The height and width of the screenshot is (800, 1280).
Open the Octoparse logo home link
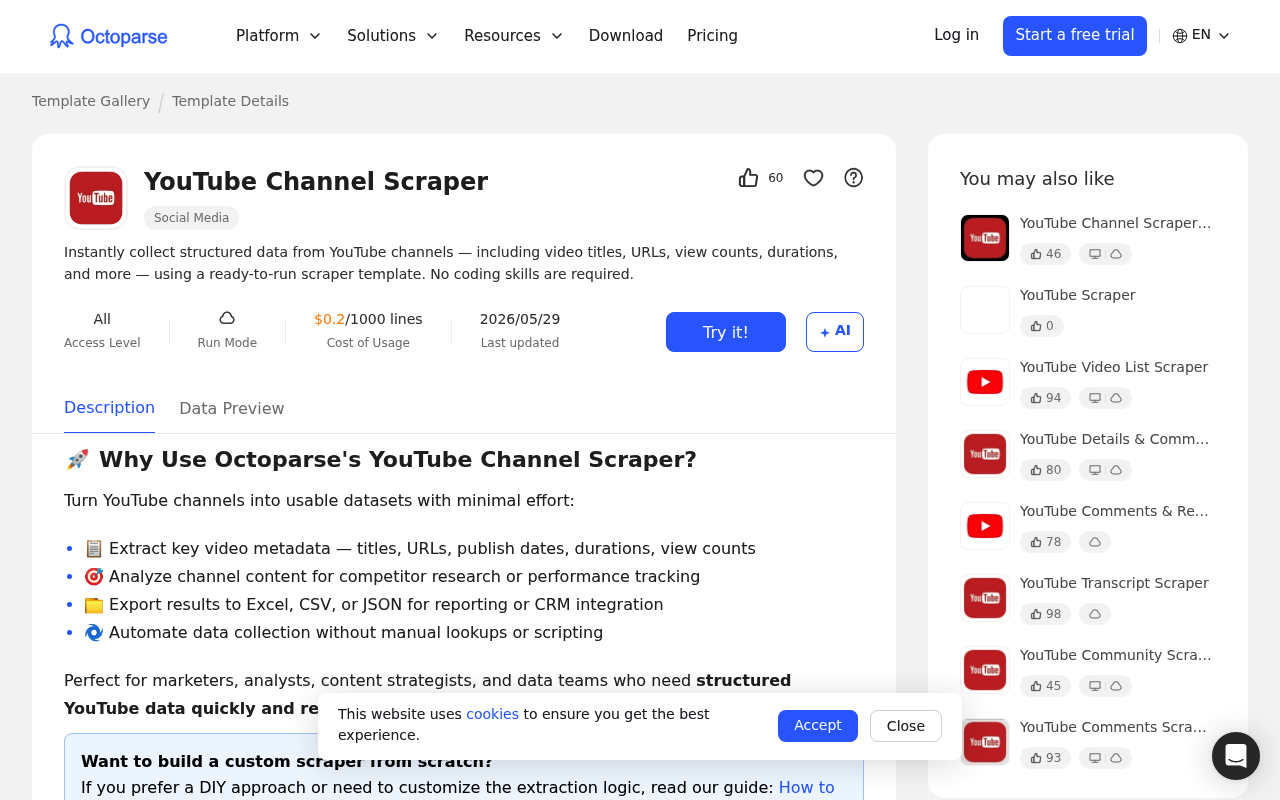click(109, 36)
